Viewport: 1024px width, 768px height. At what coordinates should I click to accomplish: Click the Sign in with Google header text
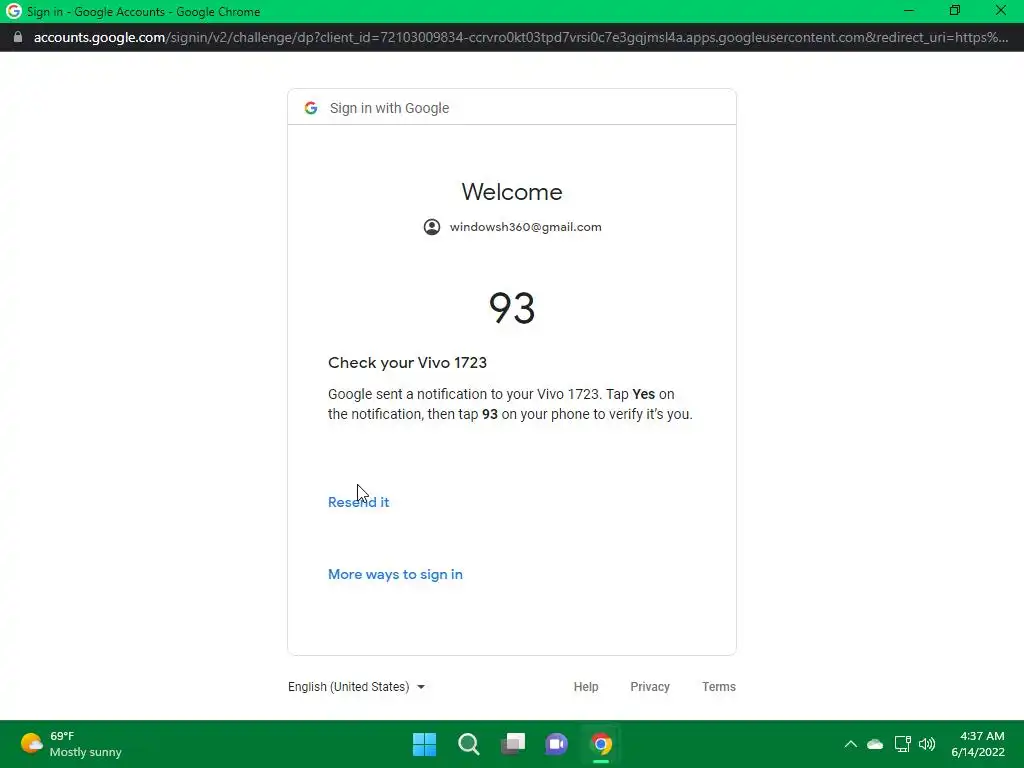389,108
